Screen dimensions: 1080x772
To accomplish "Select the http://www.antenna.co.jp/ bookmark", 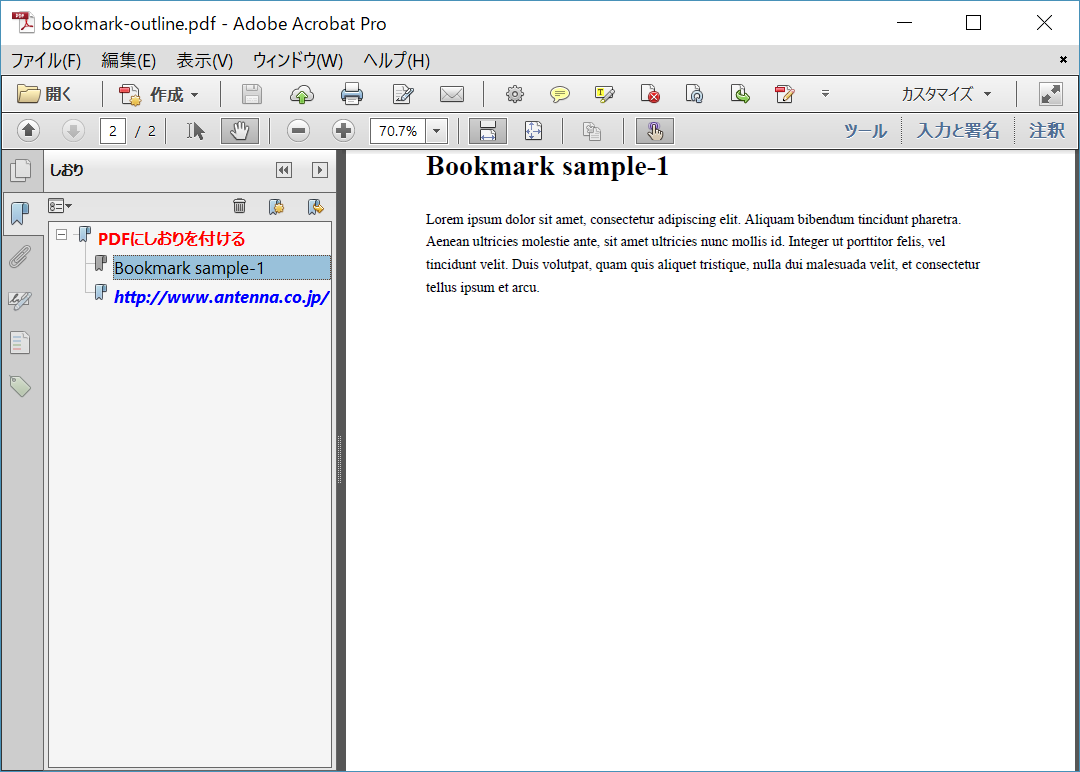I will pos(221,297).
